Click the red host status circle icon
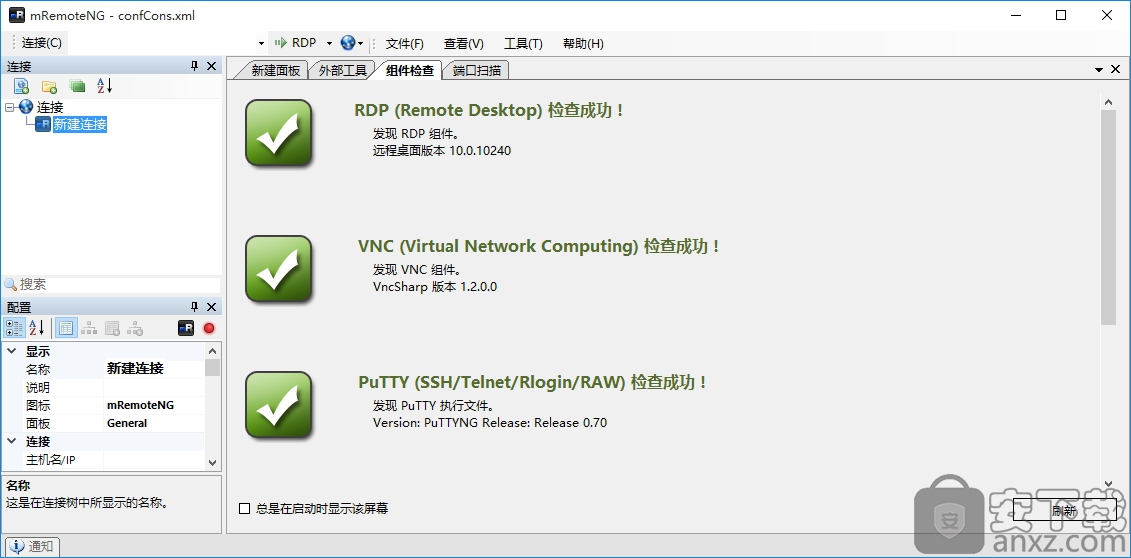 click(209, 328)
